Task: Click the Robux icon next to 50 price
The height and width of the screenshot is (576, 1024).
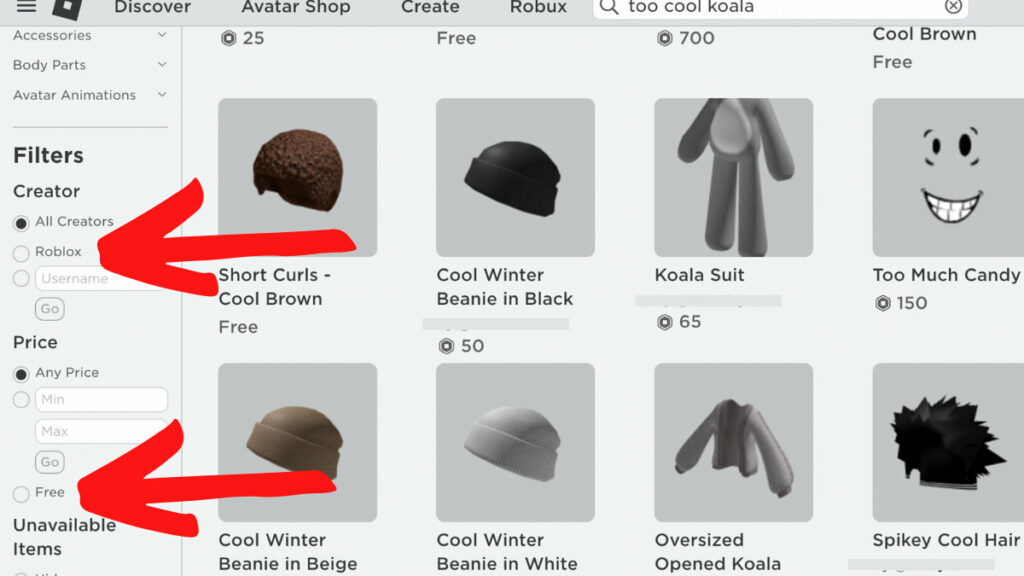Action: point(447,346)
